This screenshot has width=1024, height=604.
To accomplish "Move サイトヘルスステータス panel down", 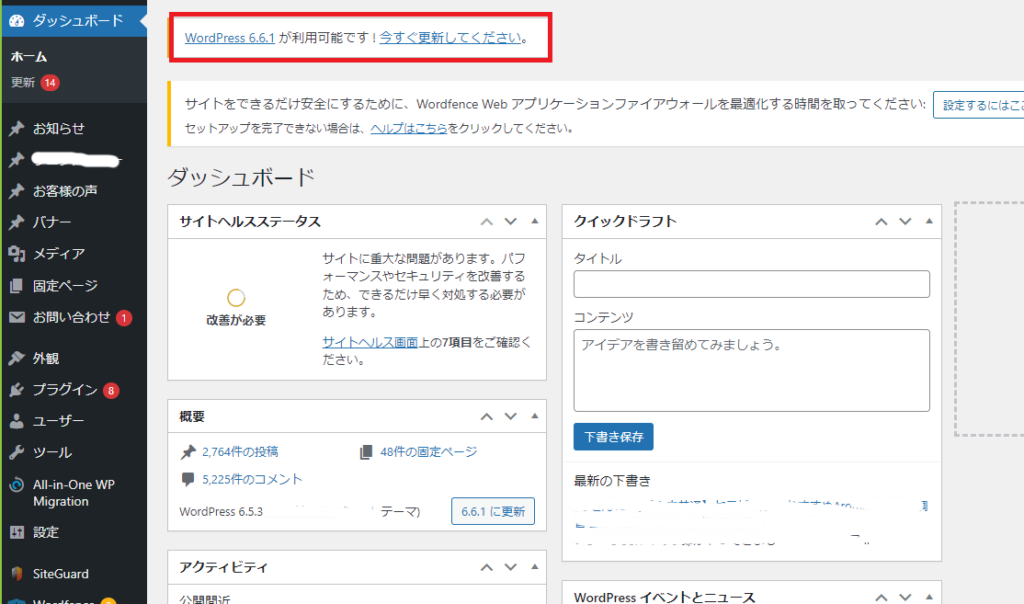I will [511, 221].
